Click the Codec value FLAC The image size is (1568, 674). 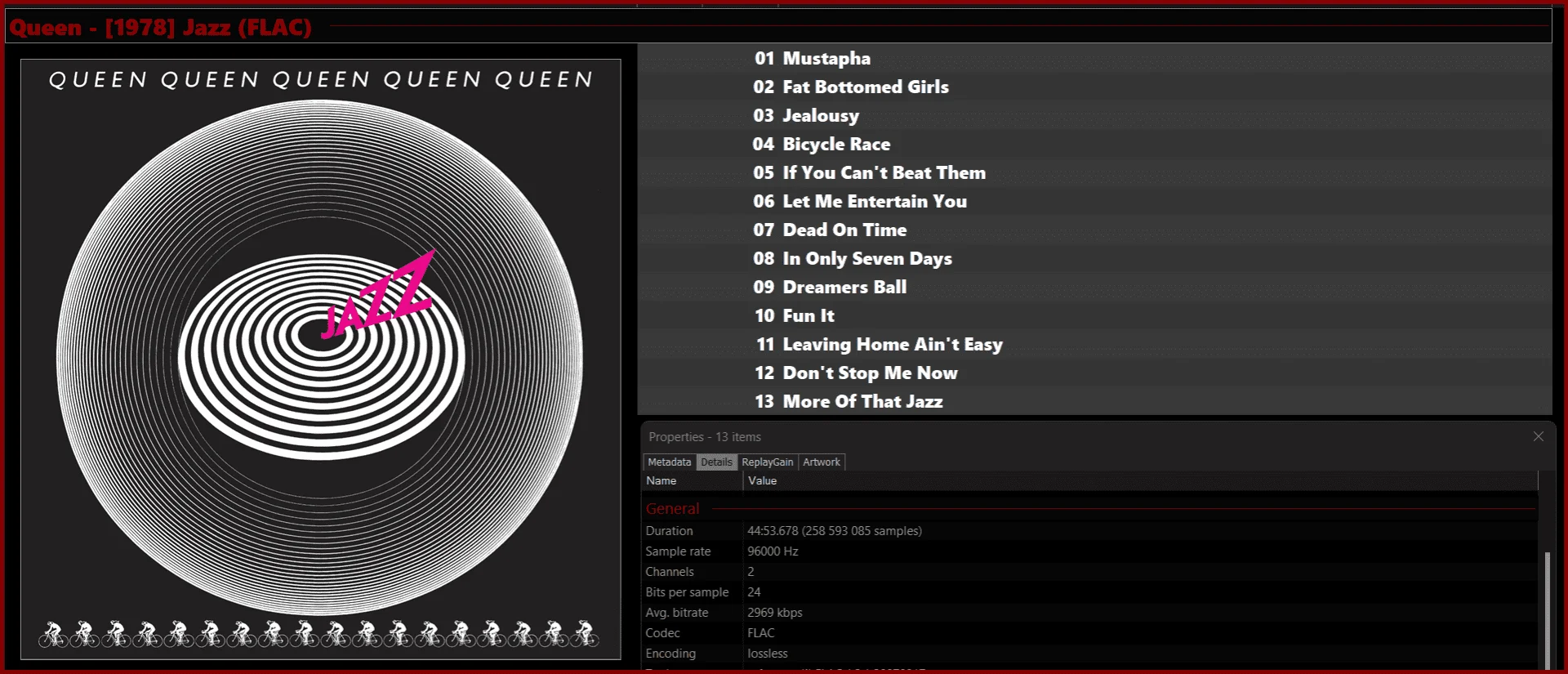pos(761,633)
